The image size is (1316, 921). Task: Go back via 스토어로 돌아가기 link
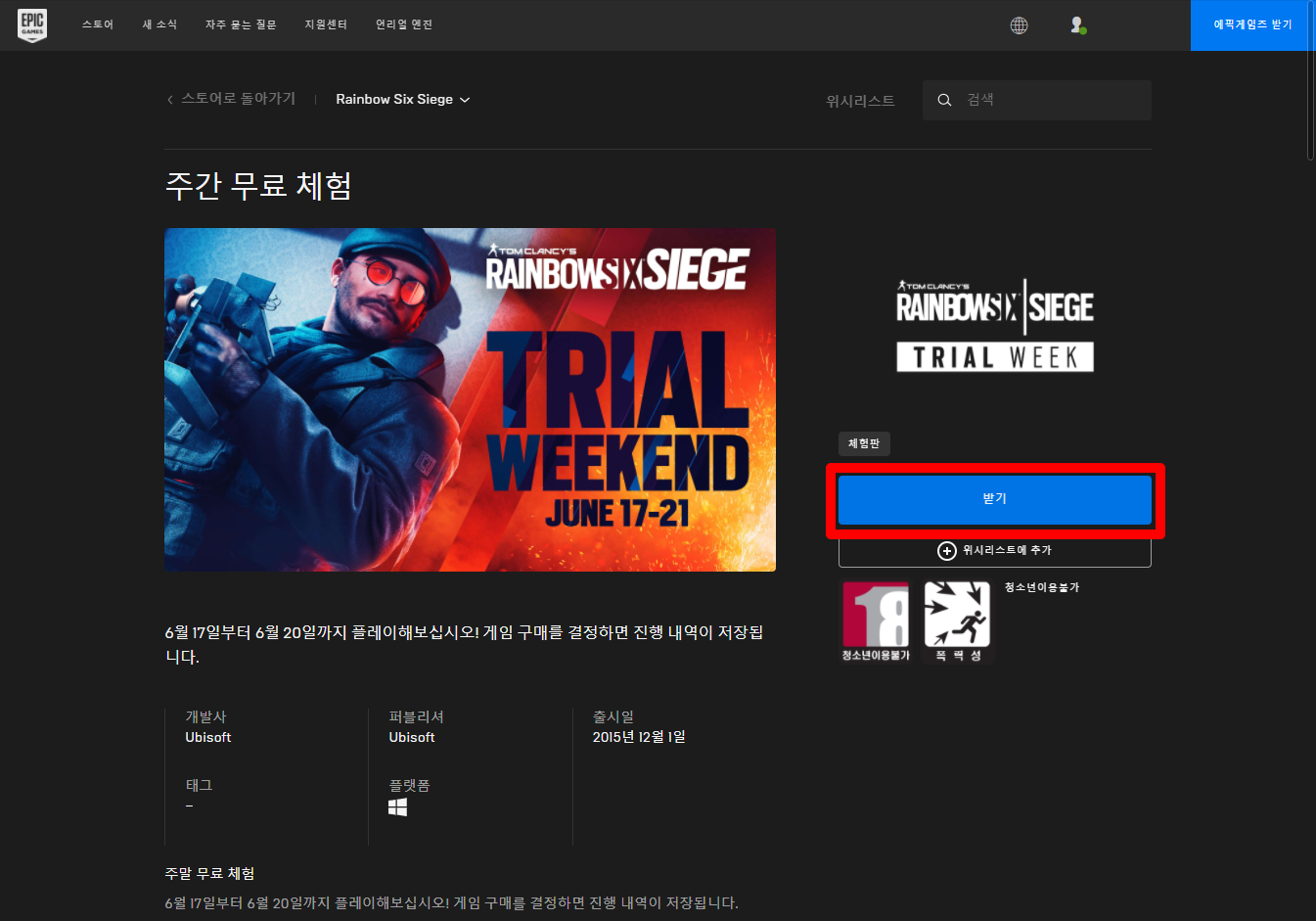click(x=238, y=99)
